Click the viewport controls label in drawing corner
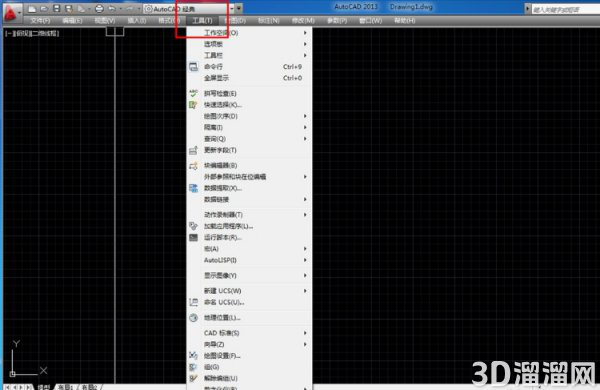The image size is (600, 390). 32,33
